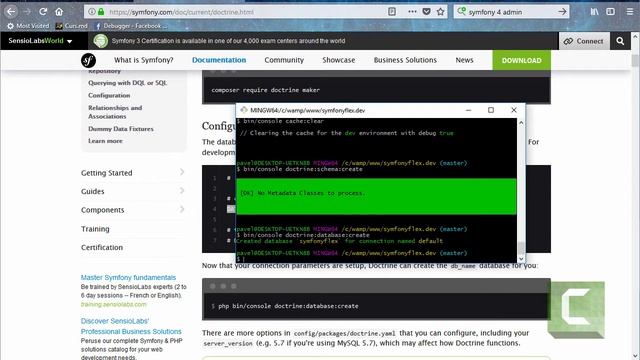This screenshot has height=360, width=640.
Task: Open the Firefox hamburger menu
Action: pos(630,12)
